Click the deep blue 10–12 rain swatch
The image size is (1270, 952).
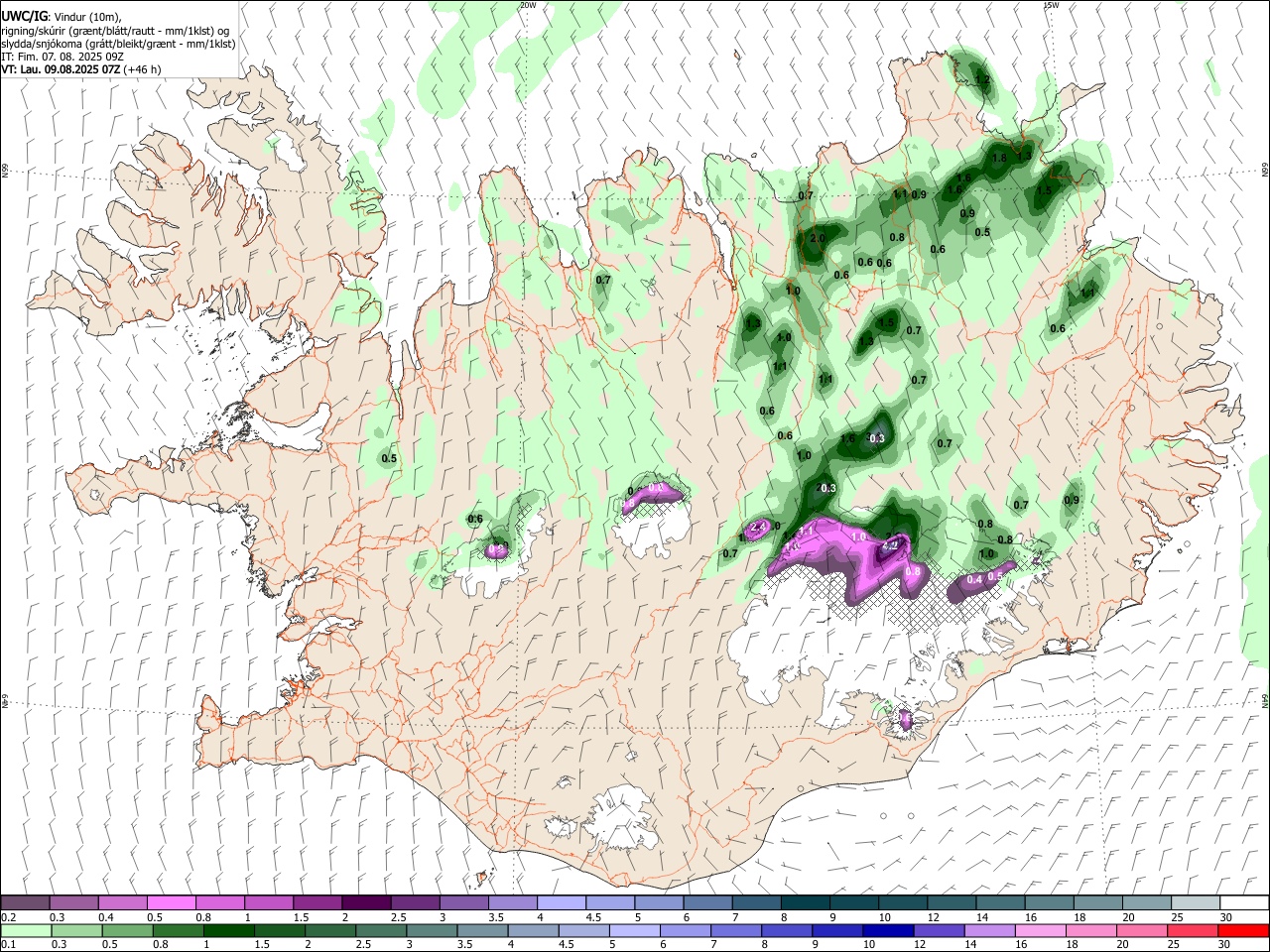pyautogui.click(x=888, y=930)
